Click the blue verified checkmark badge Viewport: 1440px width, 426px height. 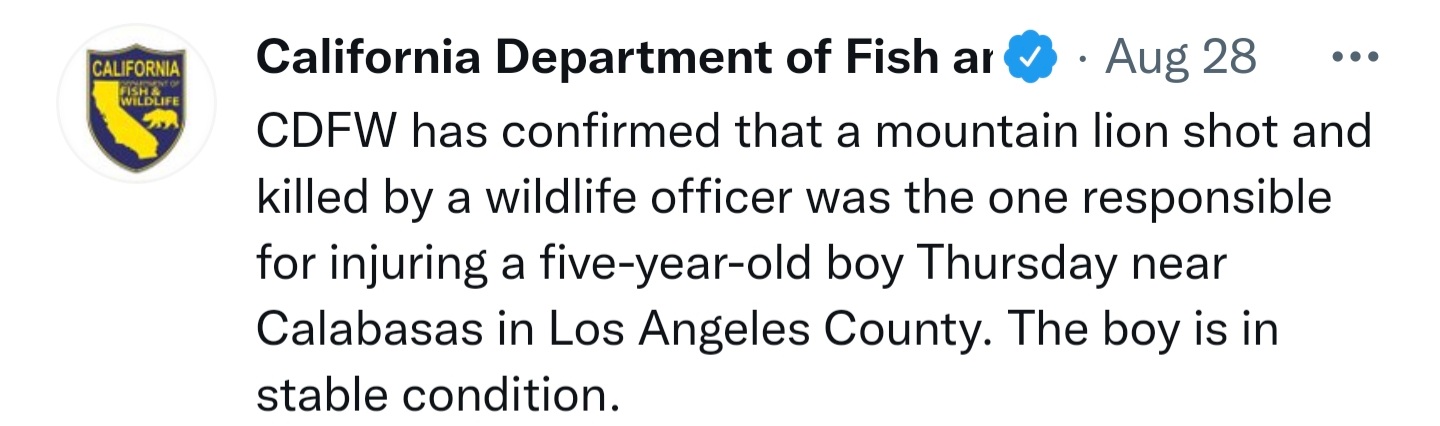1030,59
